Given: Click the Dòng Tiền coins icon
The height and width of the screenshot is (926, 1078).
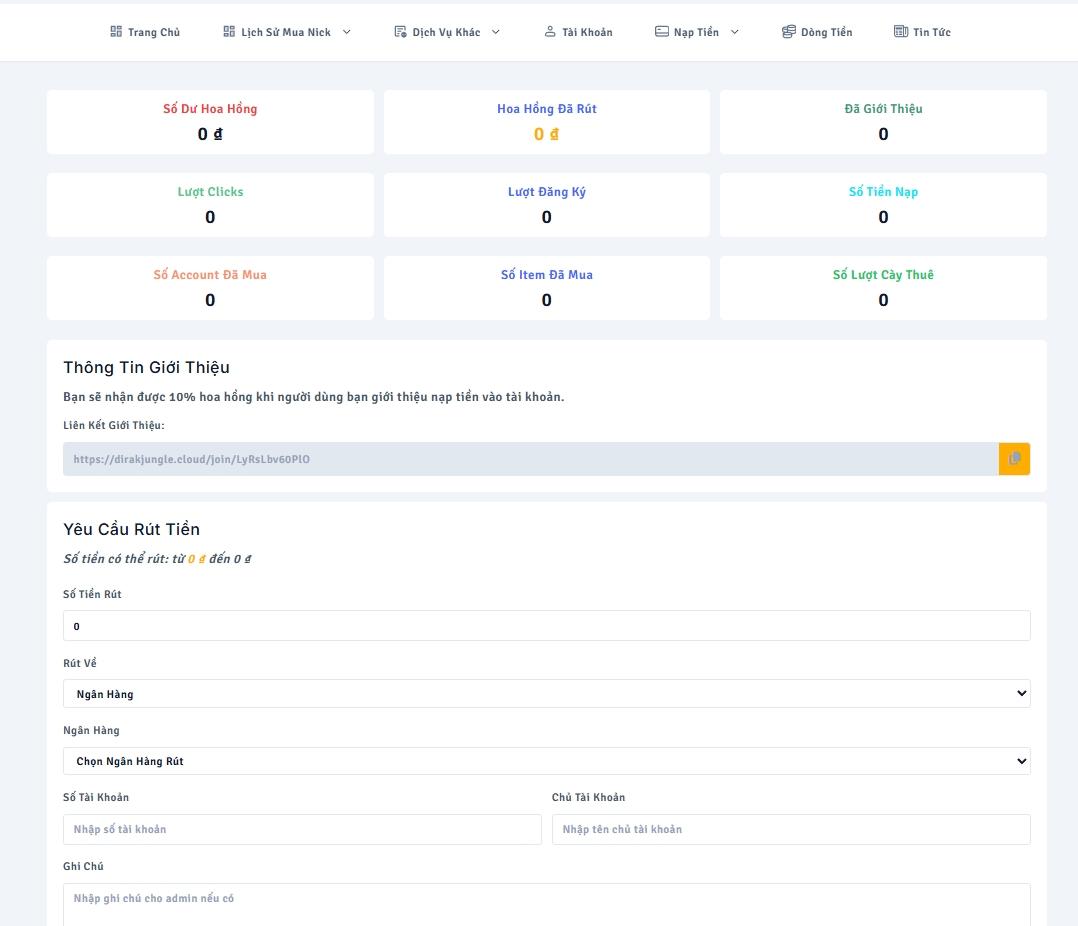Looking at the screenshot, I should (789, 32).
